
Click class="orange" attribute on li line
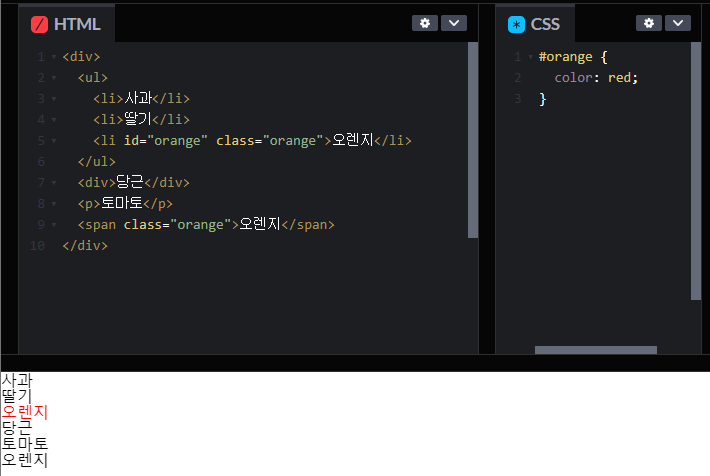click(x=270, y=140)
